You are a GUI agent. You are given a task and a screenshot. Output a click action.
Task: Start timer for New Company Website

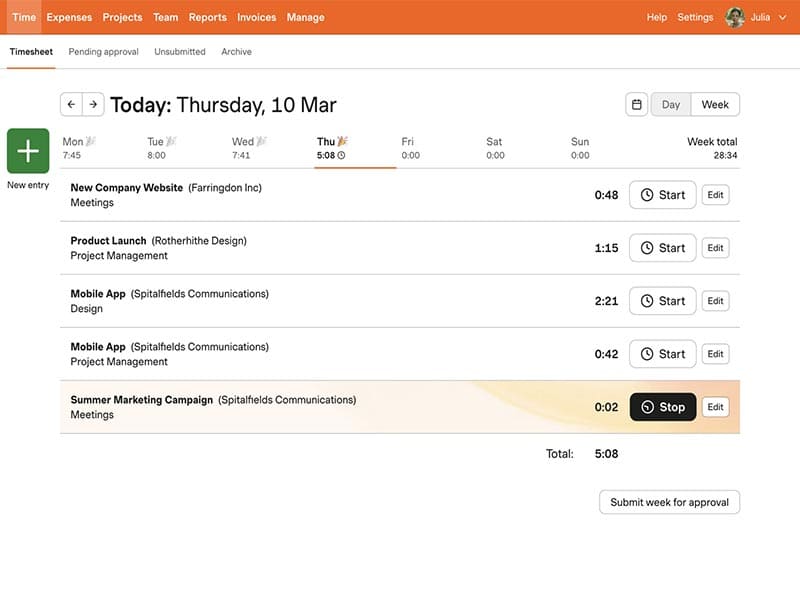point(662,195)
